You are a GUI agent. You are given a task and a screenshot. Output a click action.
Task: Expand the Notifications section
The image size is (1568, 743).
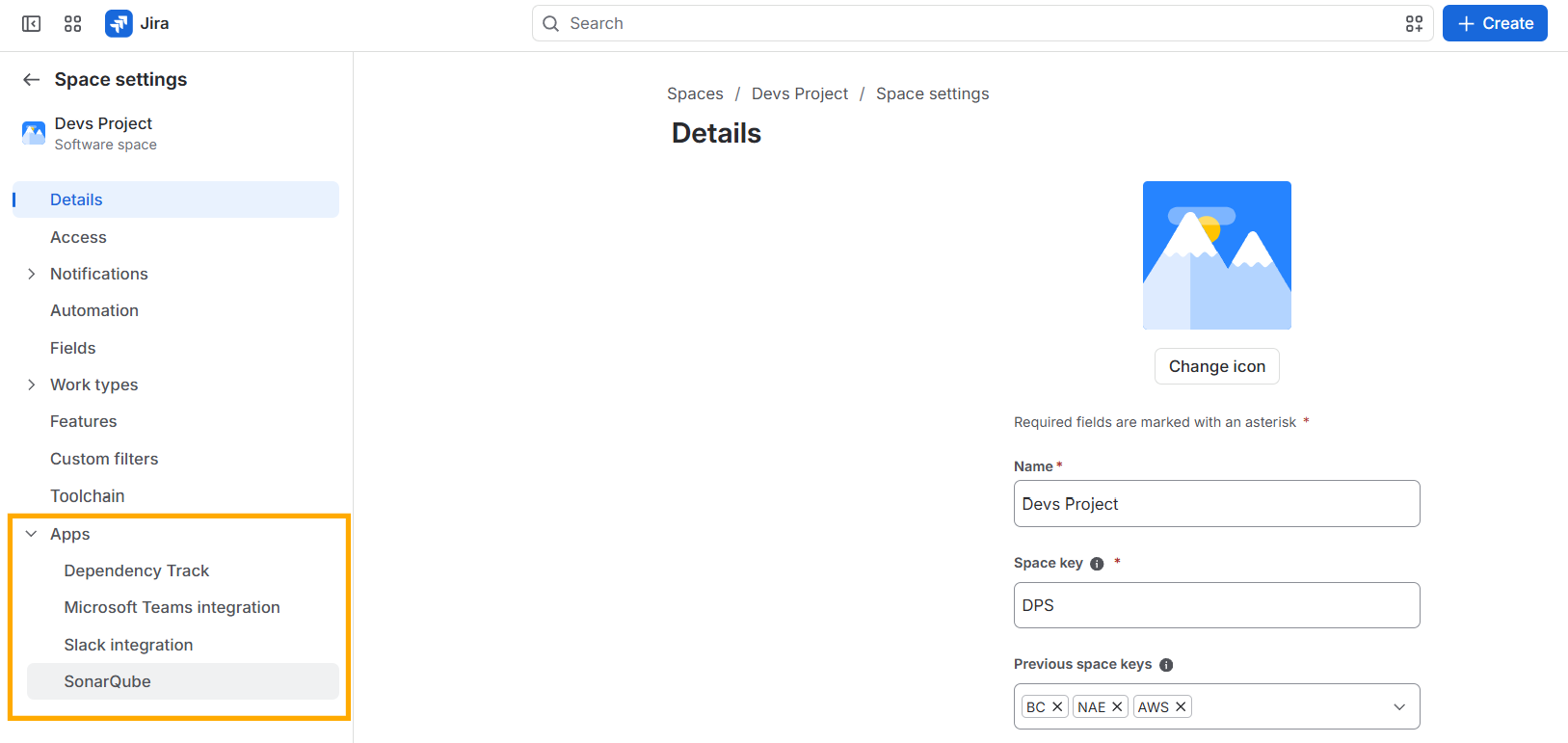(x=32, y=274)
